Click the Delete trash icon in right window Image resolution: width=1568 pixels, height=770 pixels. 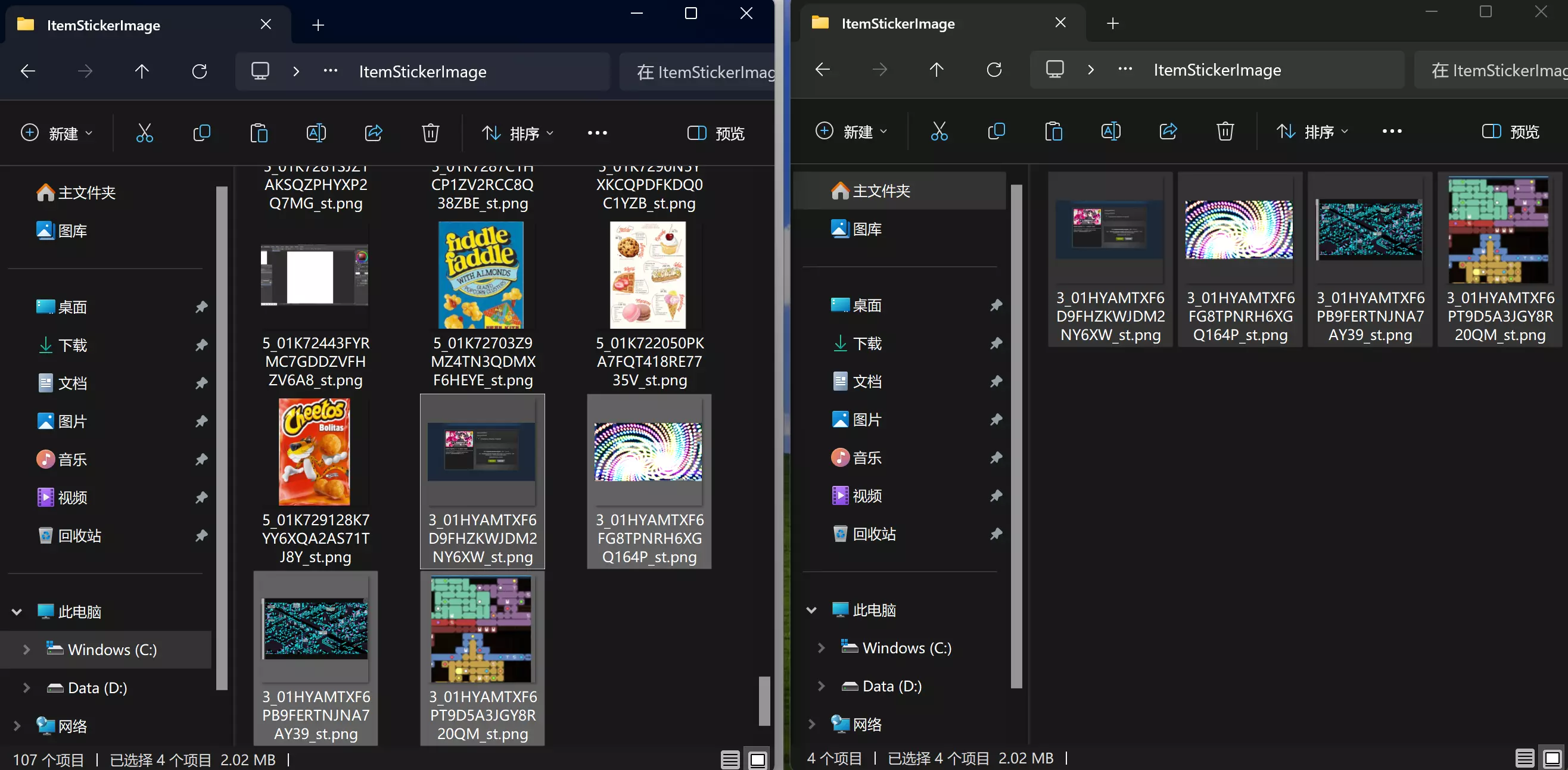(x=1225, y=132)
